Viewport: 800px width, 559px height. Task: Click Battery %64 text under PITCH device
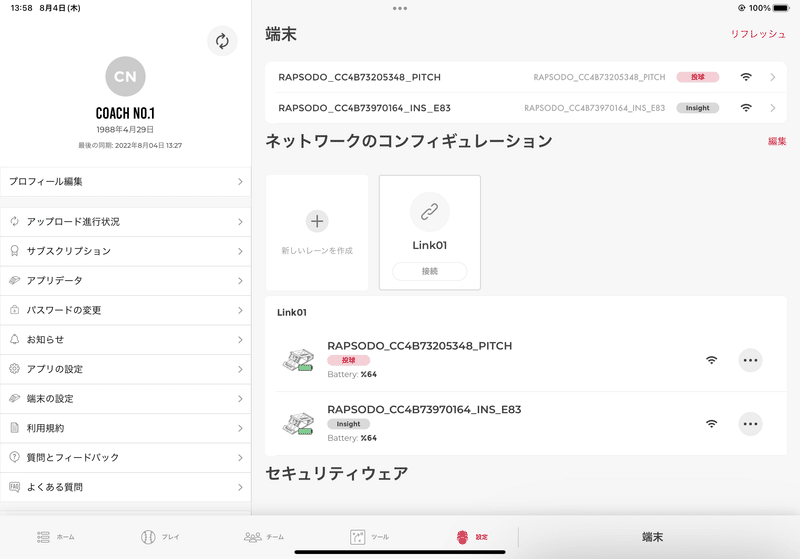point(352,374)
